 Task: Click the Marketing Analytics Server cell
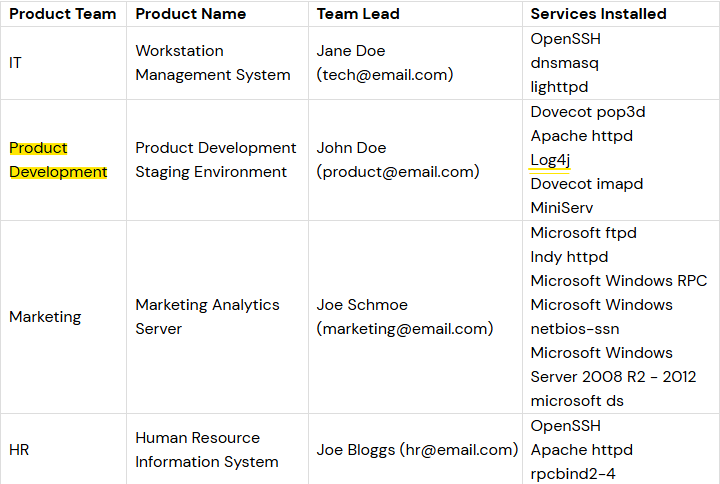click(x=207, y=317)
